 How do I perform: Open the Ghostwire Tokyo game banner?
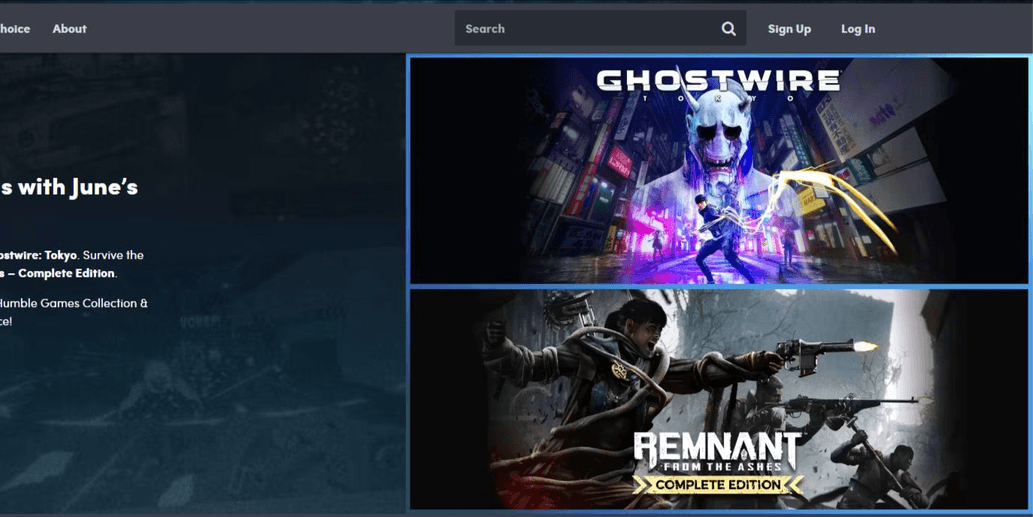click(x=719, y=171)
